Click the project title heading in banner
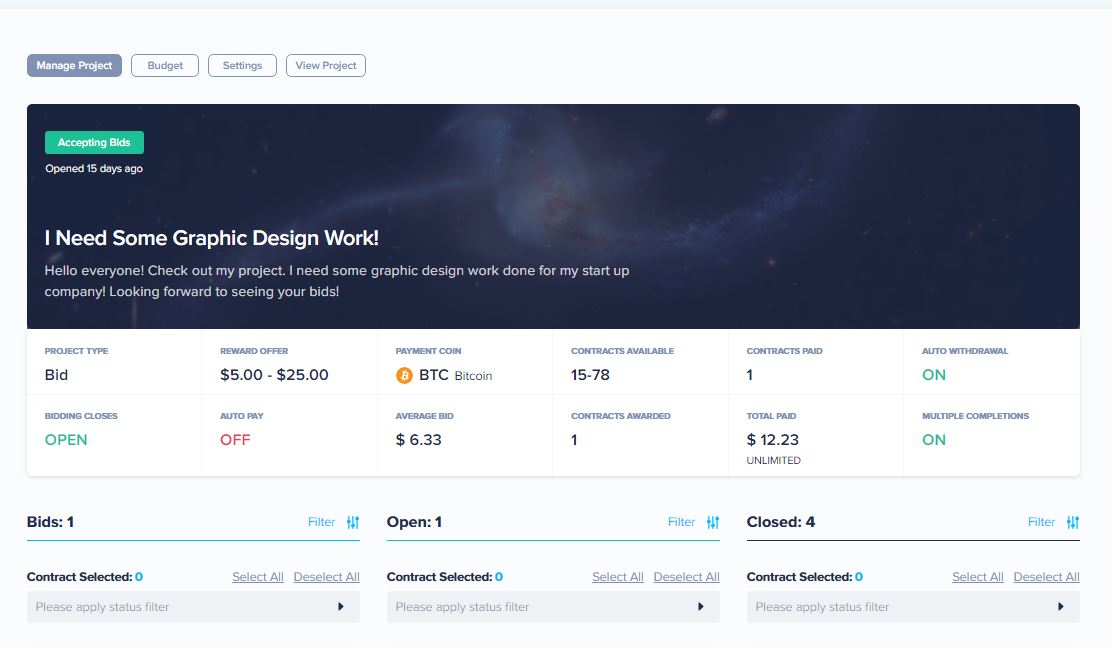The image size is (1112, 648). coord(212,238)
